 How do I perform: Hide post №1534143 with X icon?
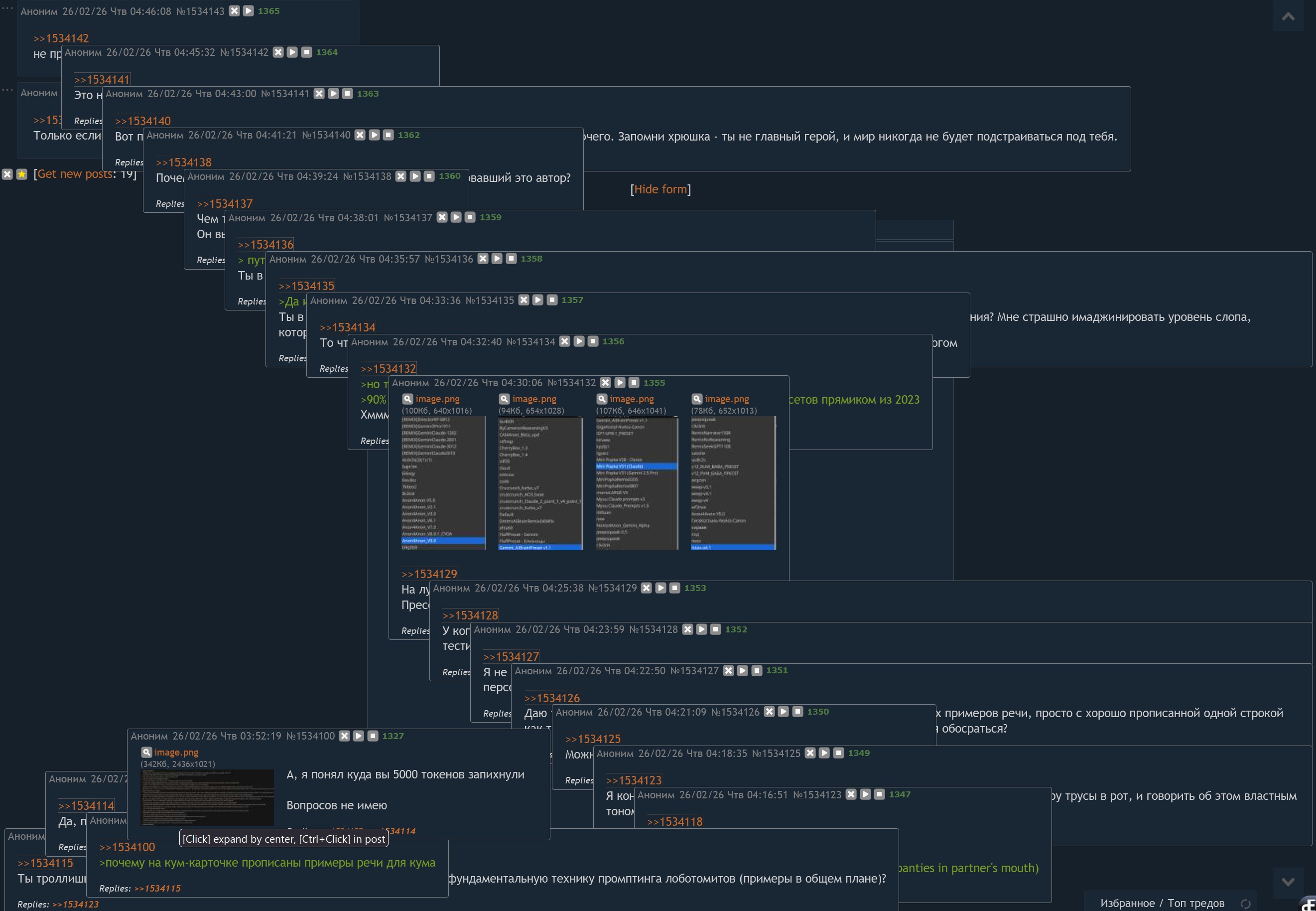(234, 11)
